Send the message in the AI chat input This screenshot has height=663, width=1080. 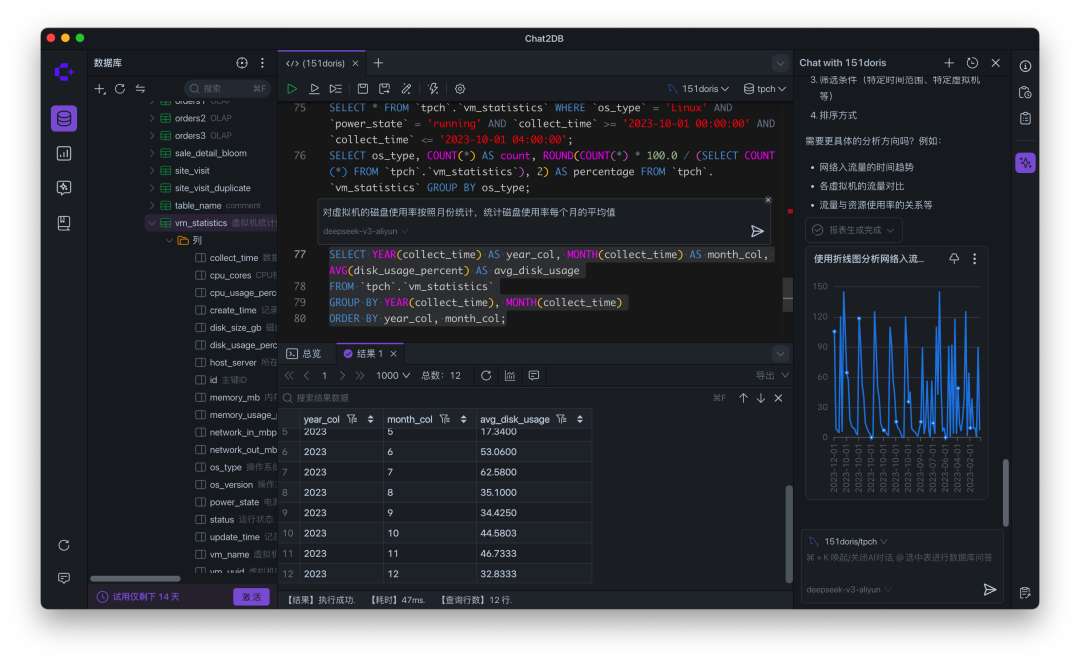click(x=991, y=590)
